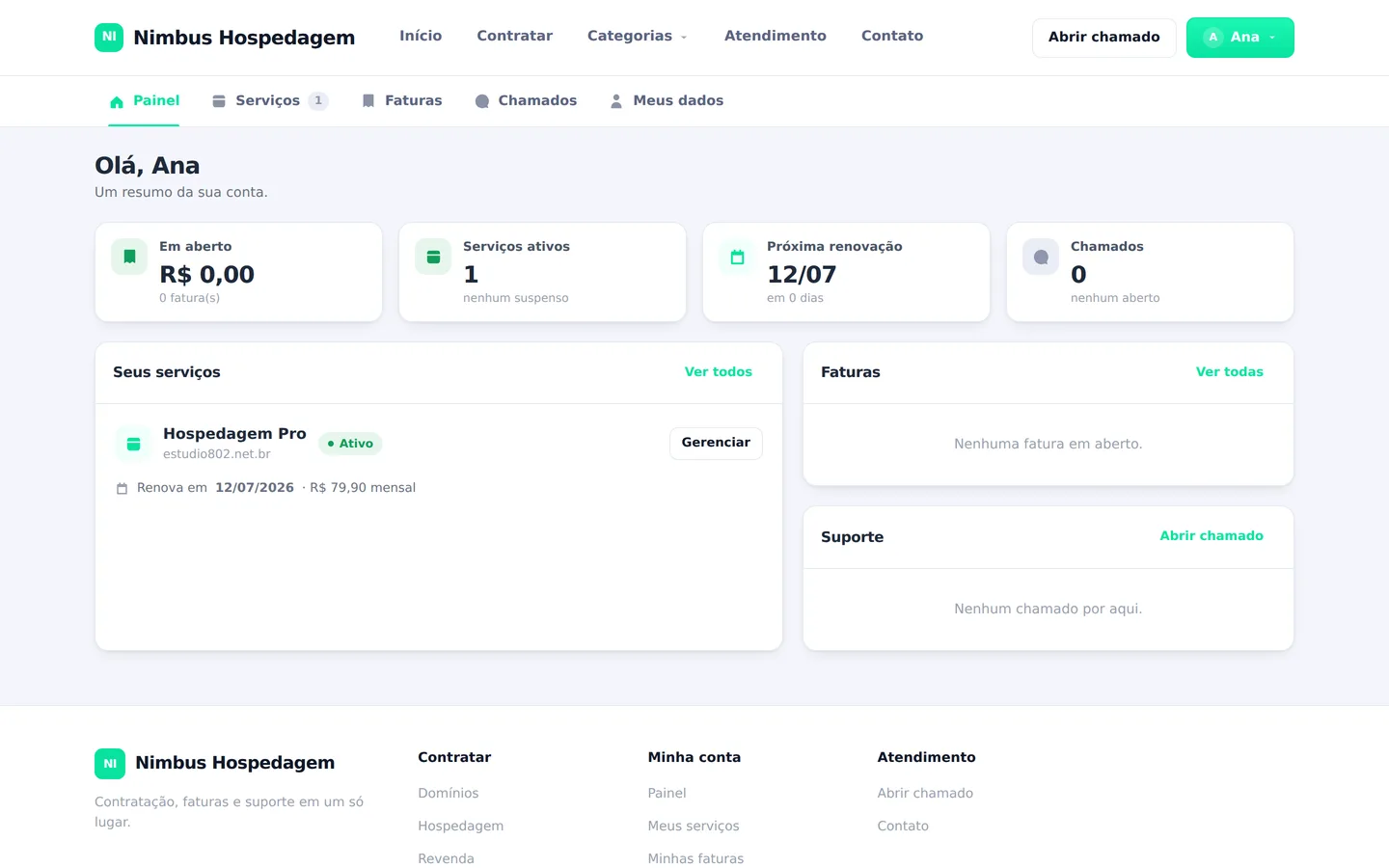Click the Ativo status badge
Viewport: 1389px width, 868px height.
(350, 444)
